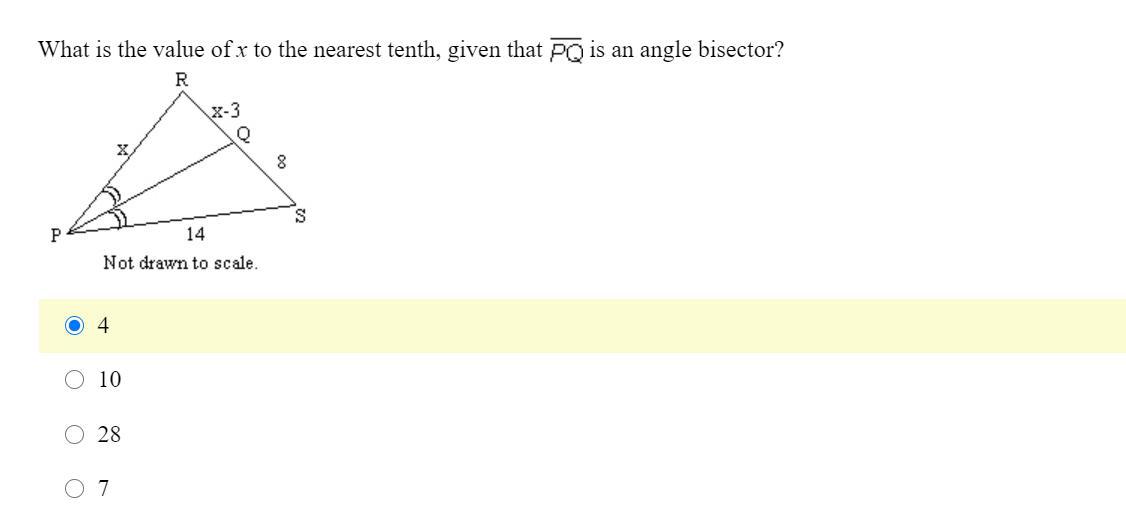Screen dimensions: 1126x520
Task: Click the answer label text "4"
Action: 104,326
